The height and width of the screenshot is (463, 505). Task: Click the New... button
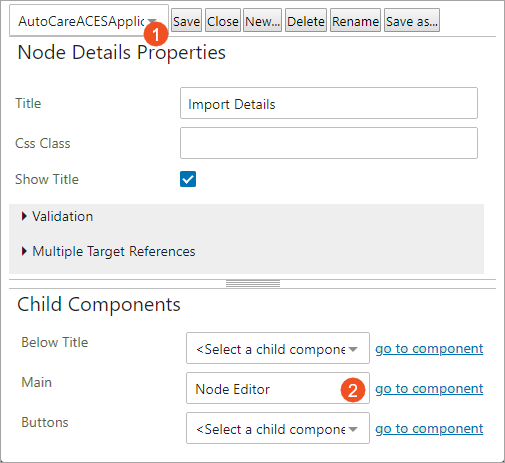(262, 20)
